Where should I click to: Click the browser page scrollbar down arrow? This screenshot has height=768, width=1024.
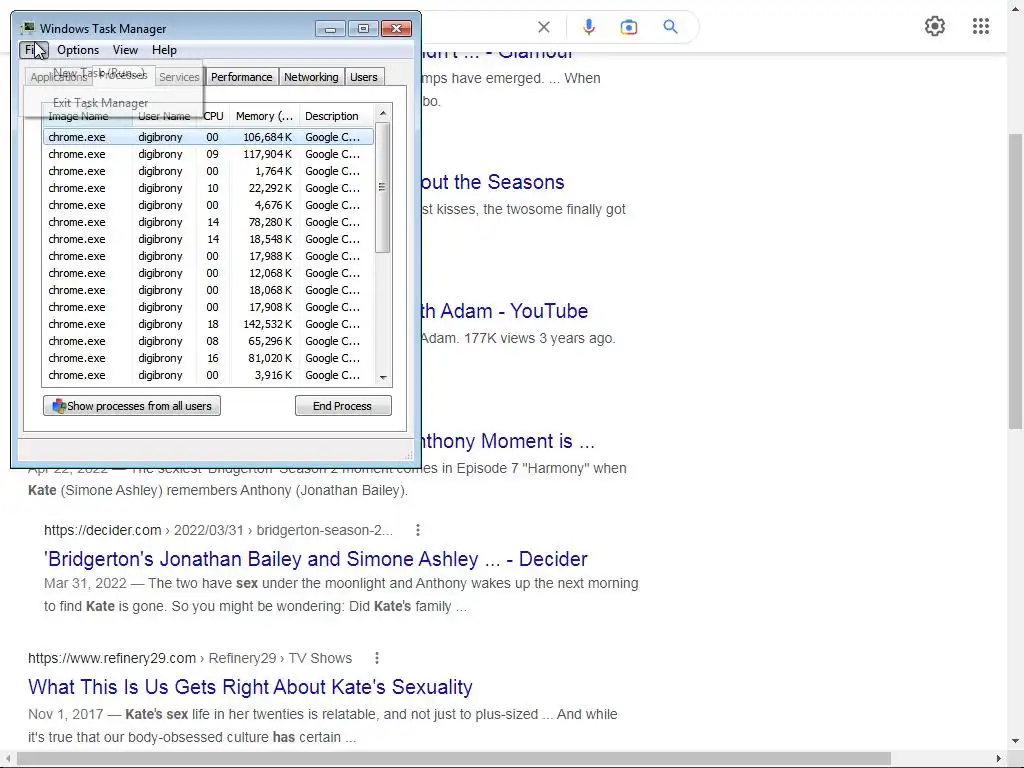coord(1015,741)
